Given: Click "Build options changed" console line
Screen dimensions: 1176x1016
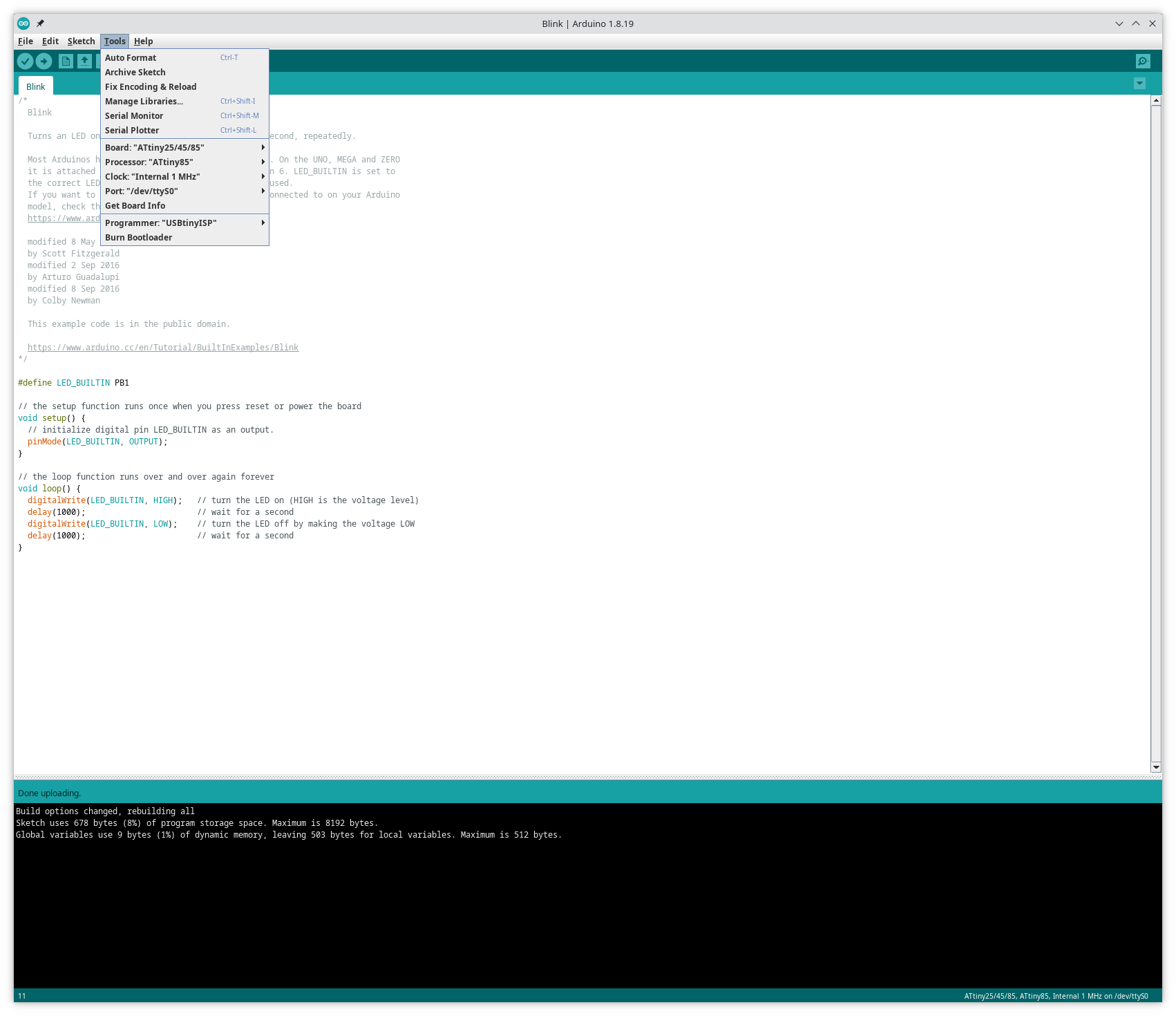Looking at the screenshot, I should (105, 811).
